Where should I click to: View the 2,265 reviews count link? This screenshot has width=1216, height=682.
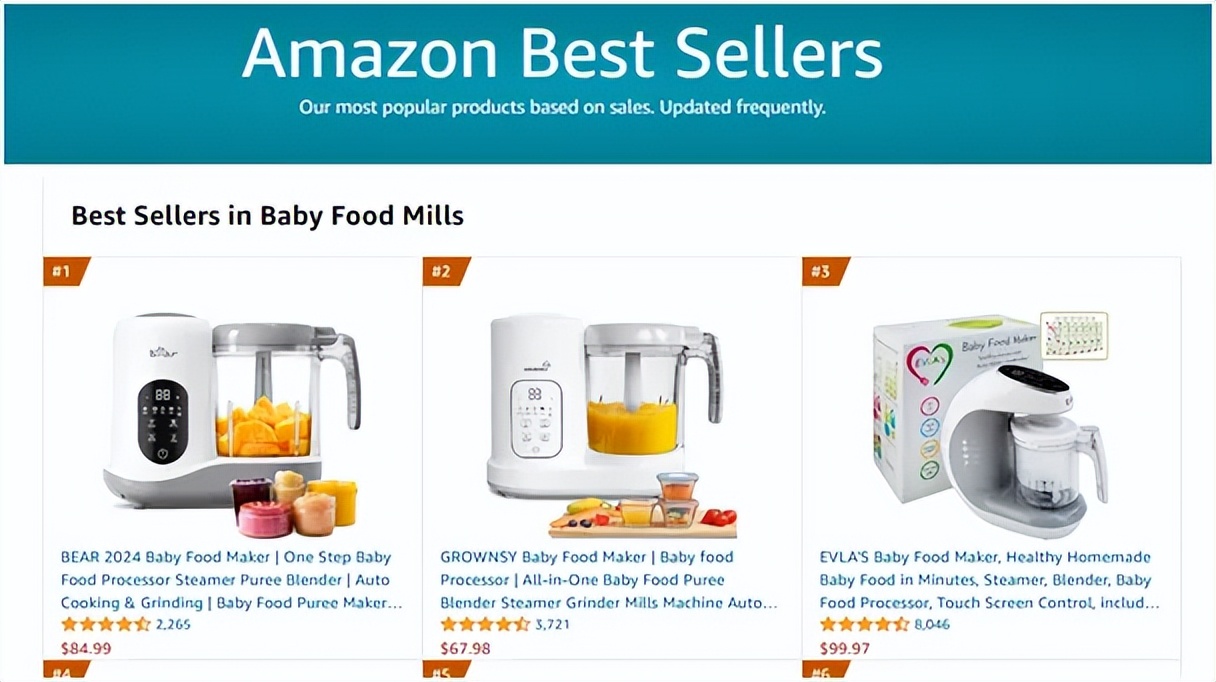(x=173, y=625)
